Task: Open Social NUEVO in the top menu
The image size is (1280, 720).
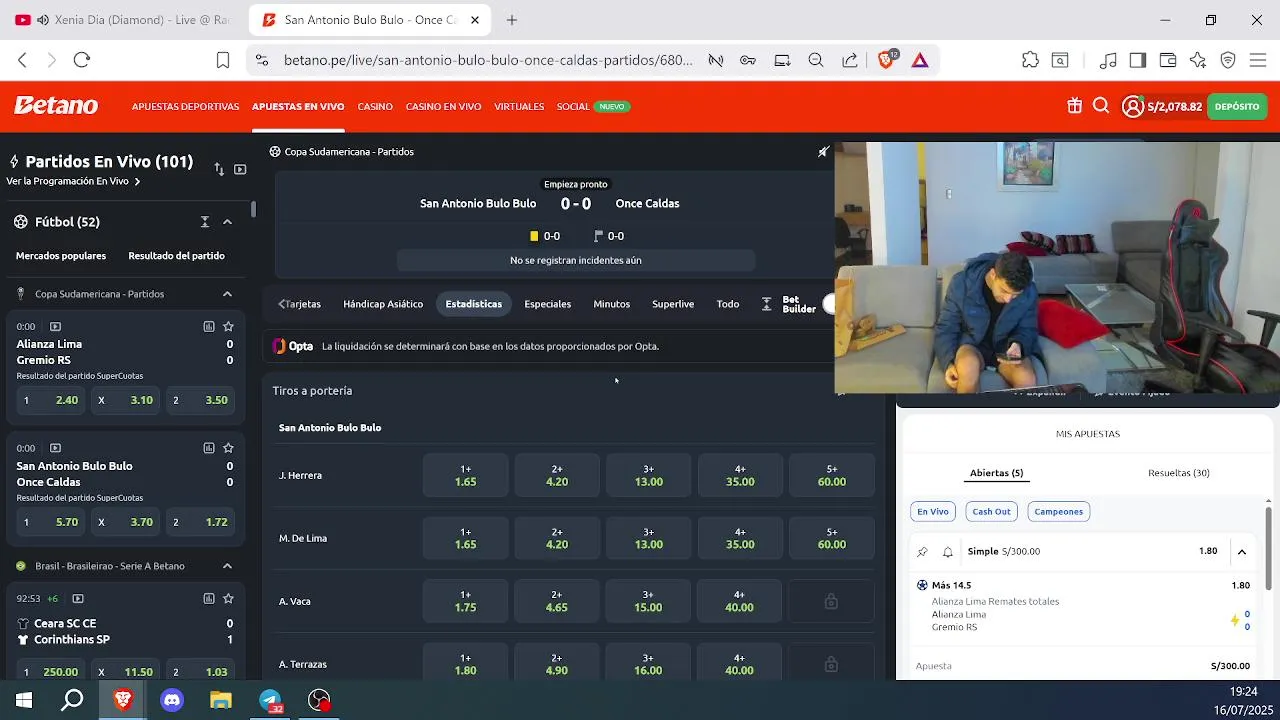Action: point(593,106)
